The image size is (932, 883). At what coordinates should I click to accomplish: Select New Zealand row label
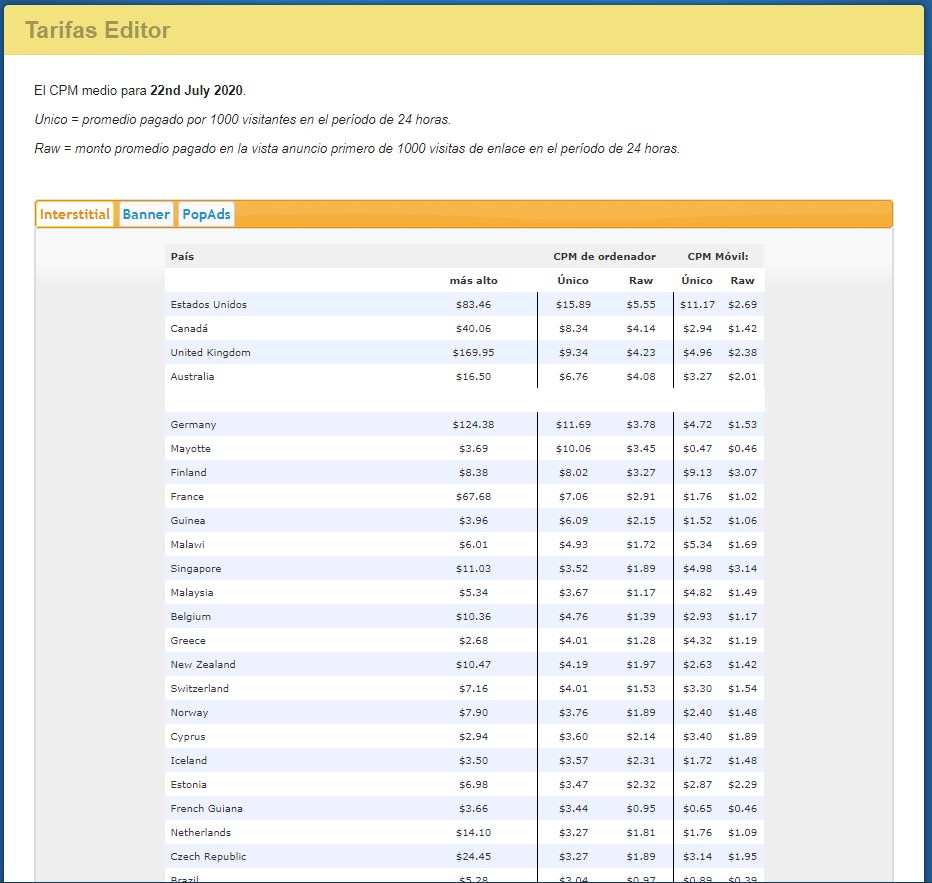click(203, 664)
